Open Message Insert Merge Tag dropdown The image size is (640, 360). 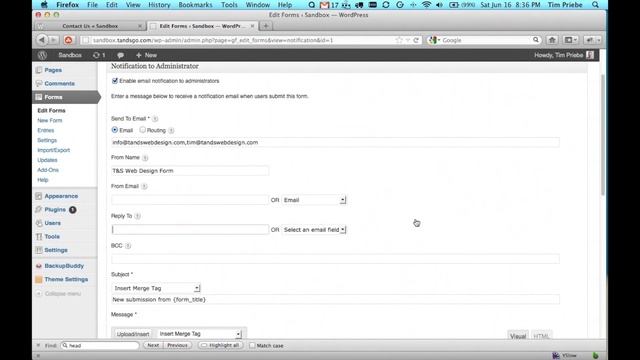click(200, 334)
